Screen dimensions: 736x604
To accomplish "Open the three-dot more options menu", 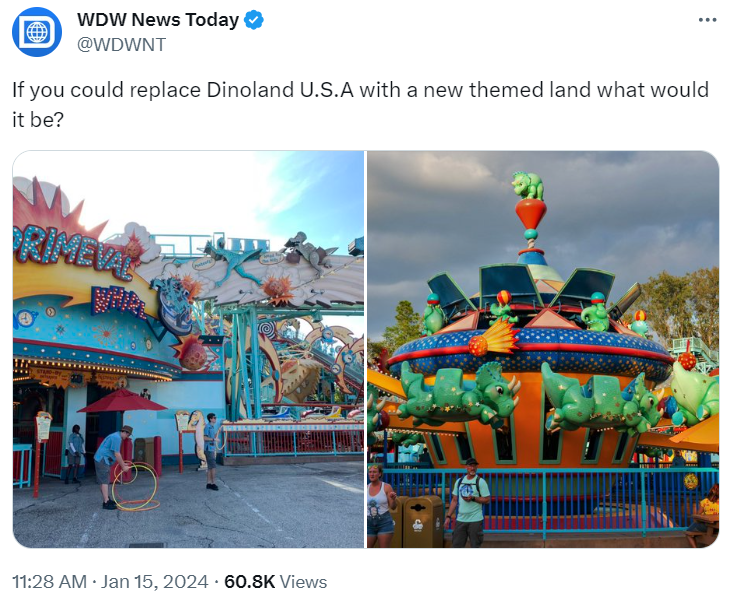I will [707, 20].
